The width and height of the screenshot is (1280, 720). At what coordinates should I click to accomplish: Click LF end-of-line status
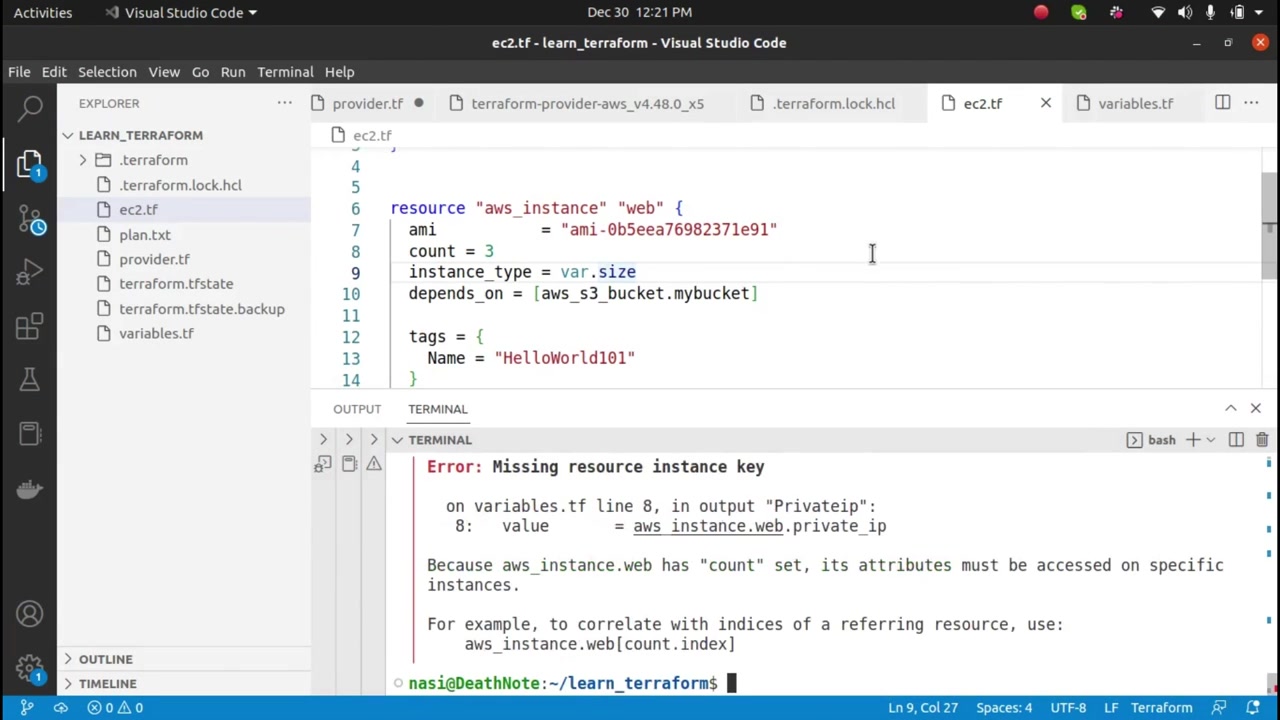pos(1110,708)
